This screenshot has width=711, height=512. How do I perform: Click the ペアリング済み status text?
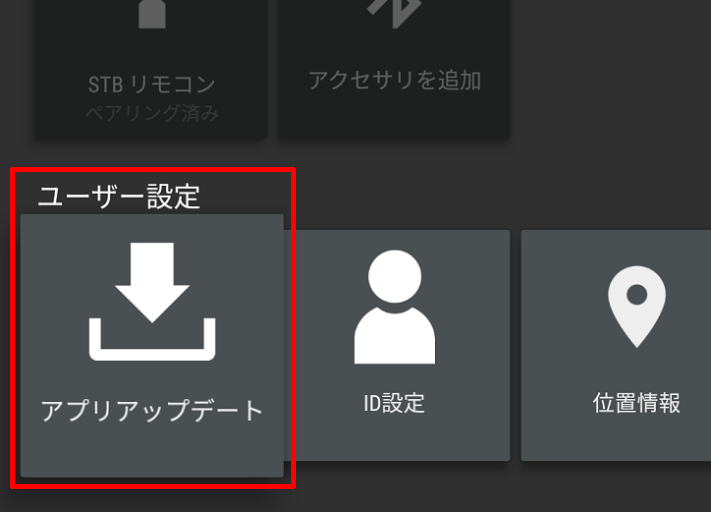[152, 112]
